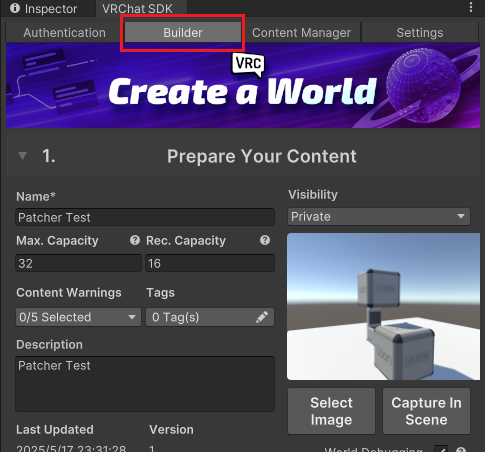Click the Last Updated label
The width and height of the screenshot is (485, 452).
click(55, 430)
